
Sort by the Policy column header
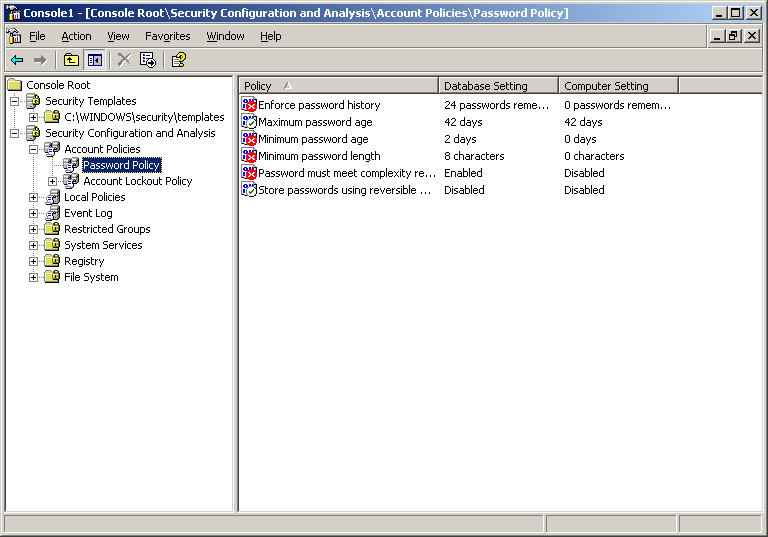[337, 86]
